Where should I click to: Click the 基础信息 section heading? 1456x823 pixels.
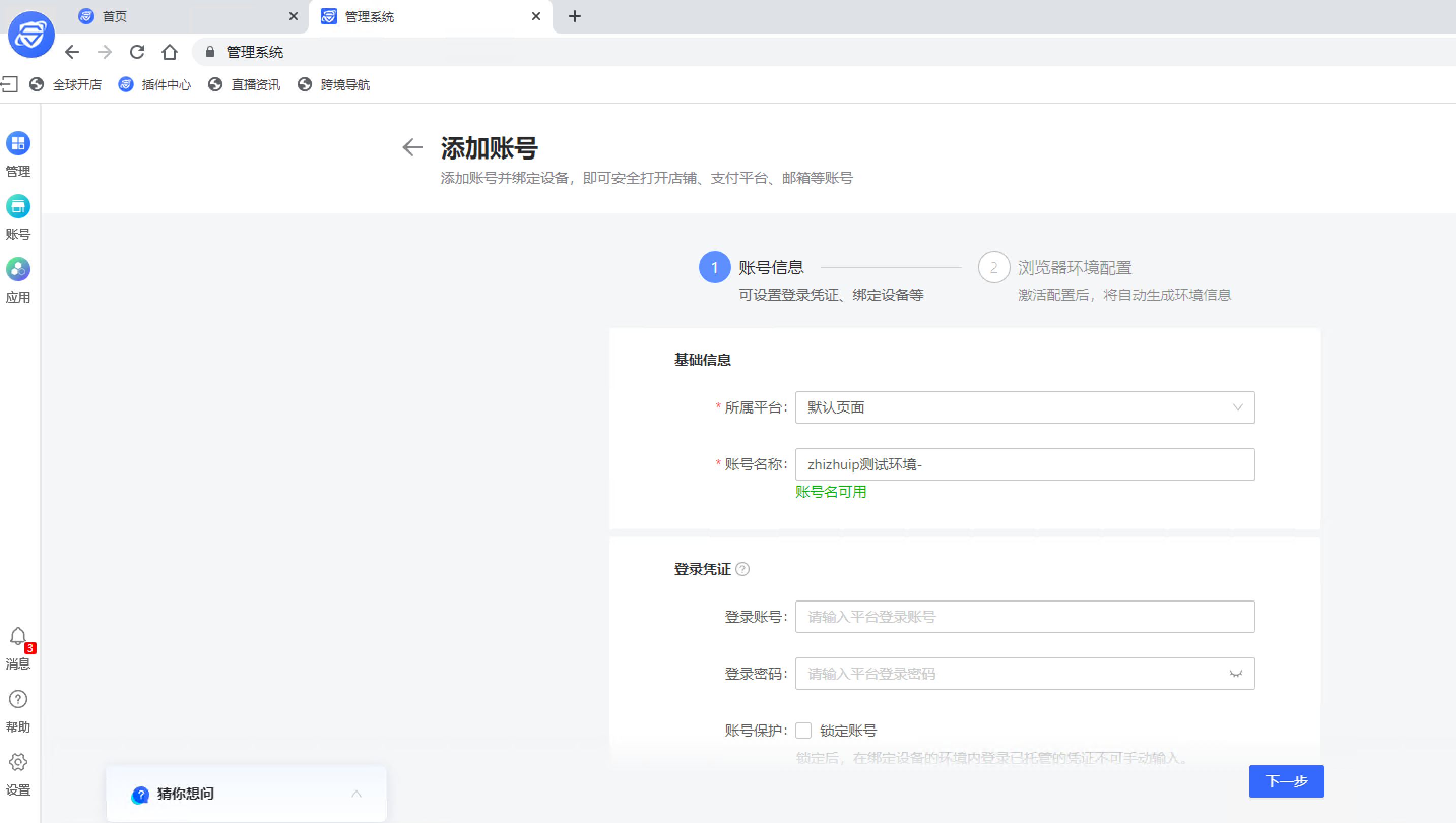point(702,360)
